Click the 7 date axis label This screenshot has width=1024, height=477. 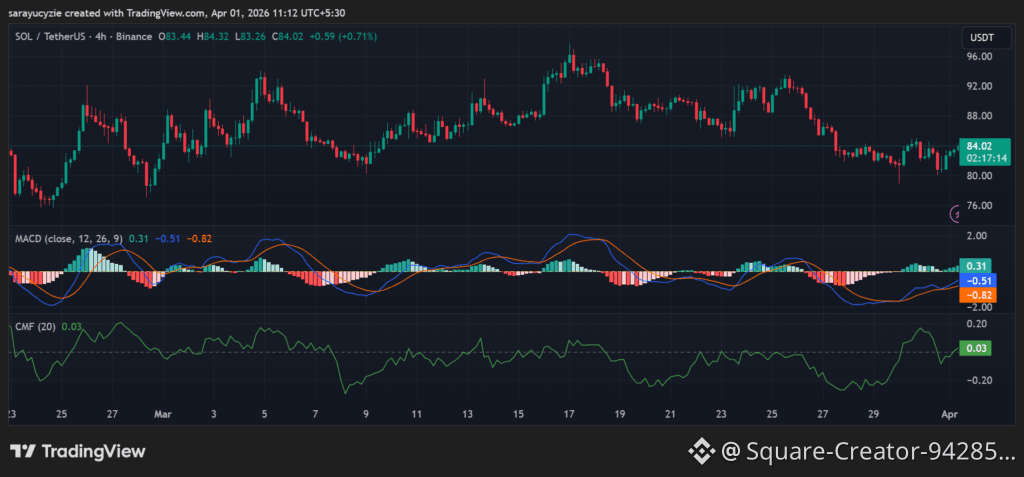click(x=315, y=414)
